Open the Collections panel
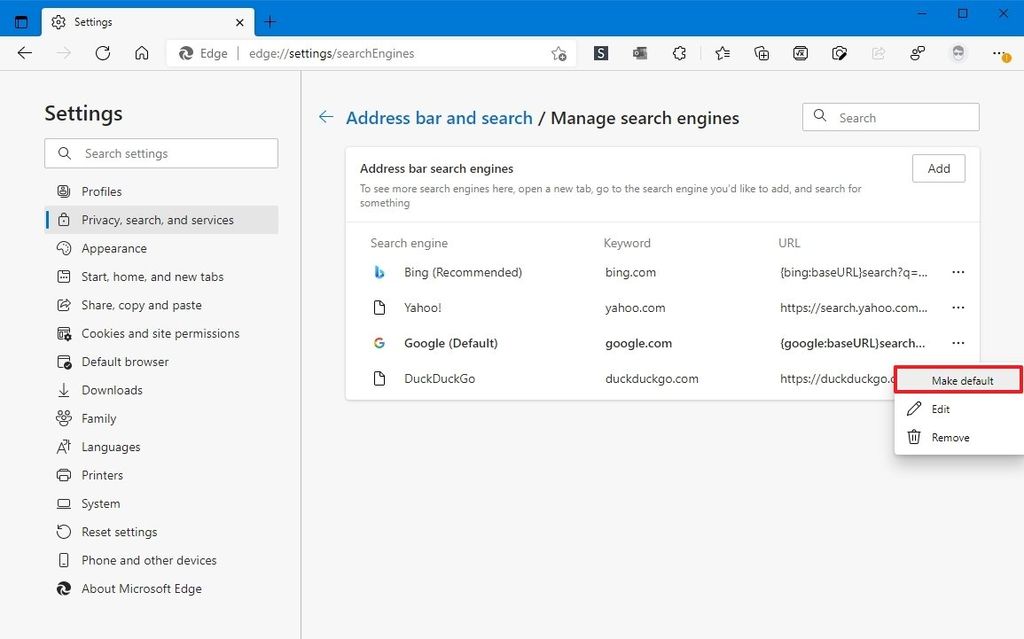Viewport: 1024px width, 639px height. click(762, 53)
